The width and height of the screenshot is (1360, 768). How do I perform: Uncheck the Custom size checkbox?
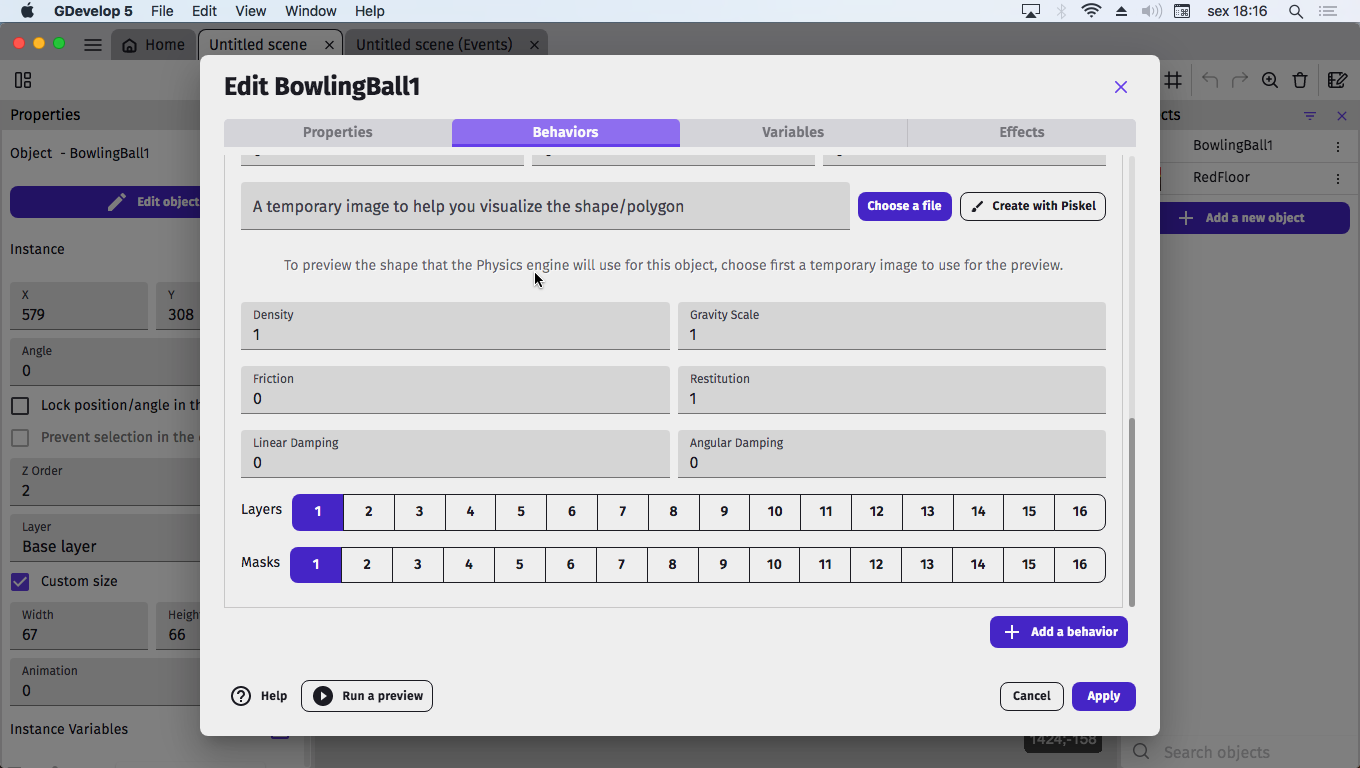coord(21,581)
